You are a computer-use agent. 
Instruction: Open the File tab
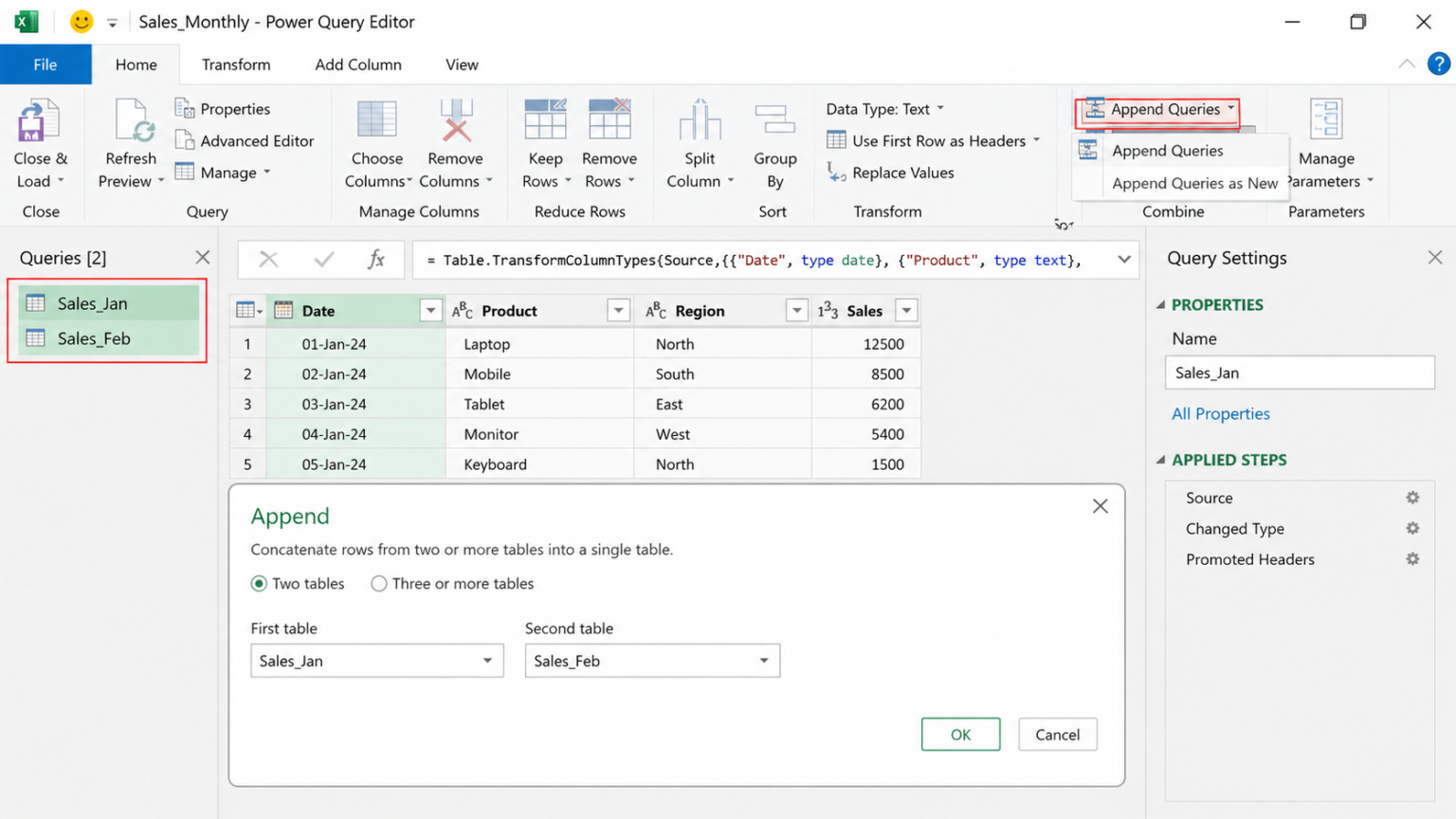point(45,64)
